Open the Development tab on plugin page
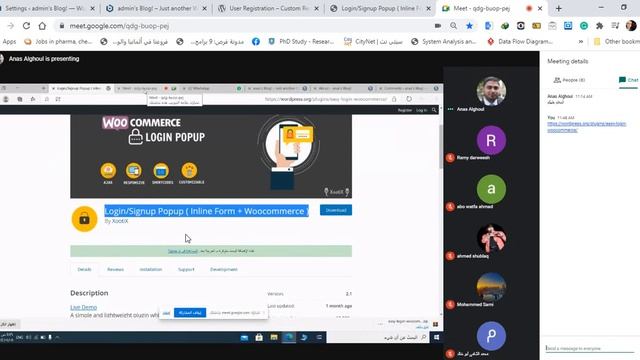 [224, 269]
